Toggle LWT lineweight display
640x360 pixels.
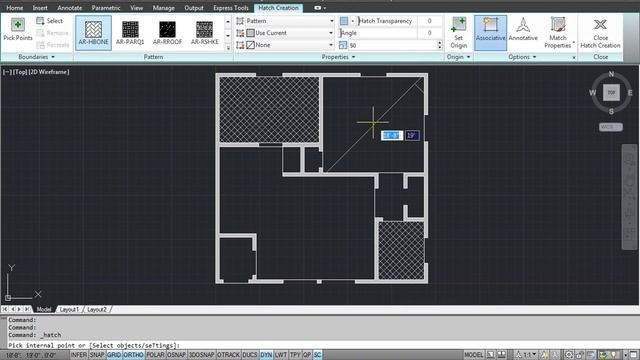click(281, 355)
